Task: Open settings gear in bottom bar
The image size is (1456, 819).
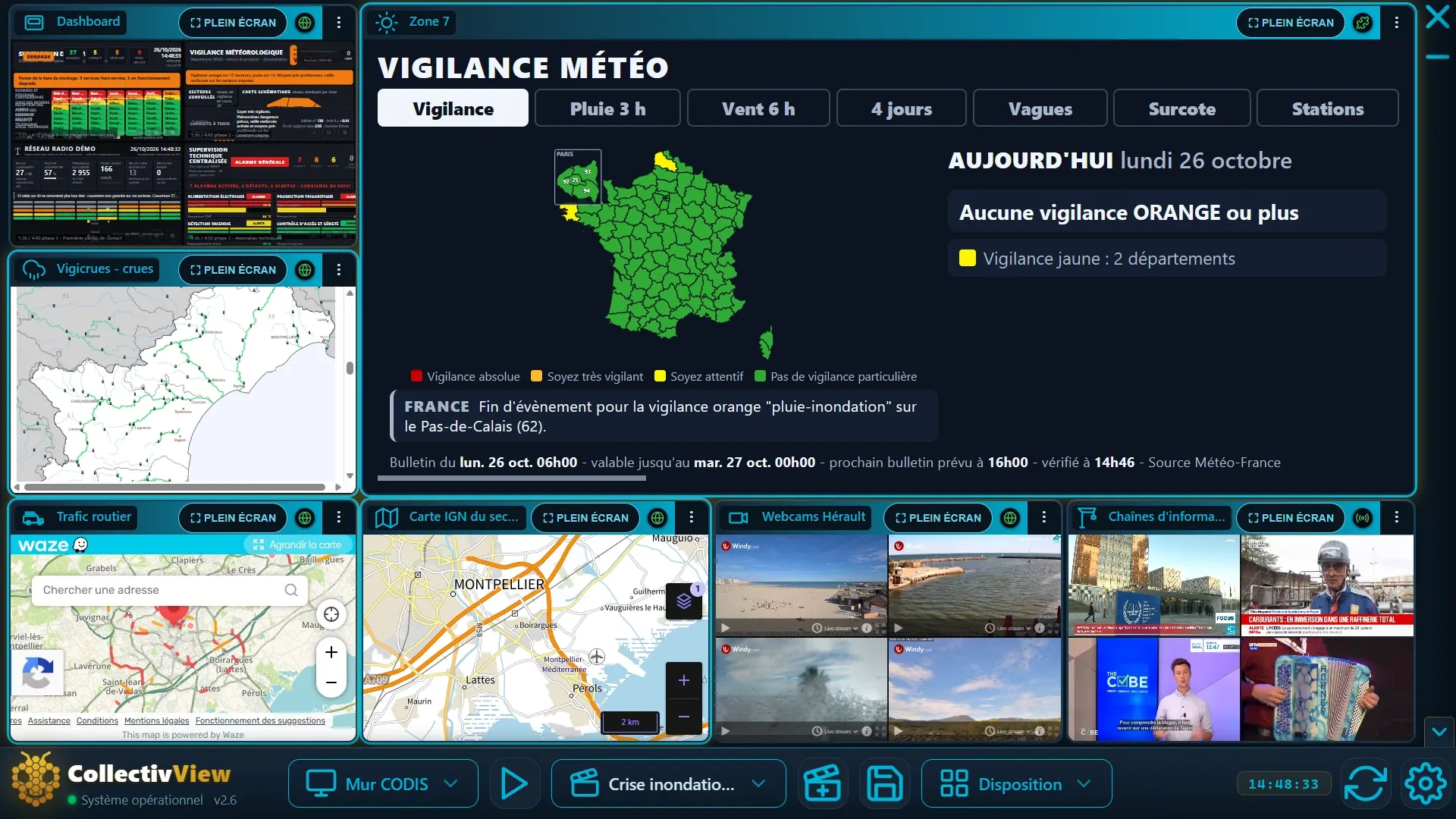Action: pyautogui.click(x=1426, y=783)
